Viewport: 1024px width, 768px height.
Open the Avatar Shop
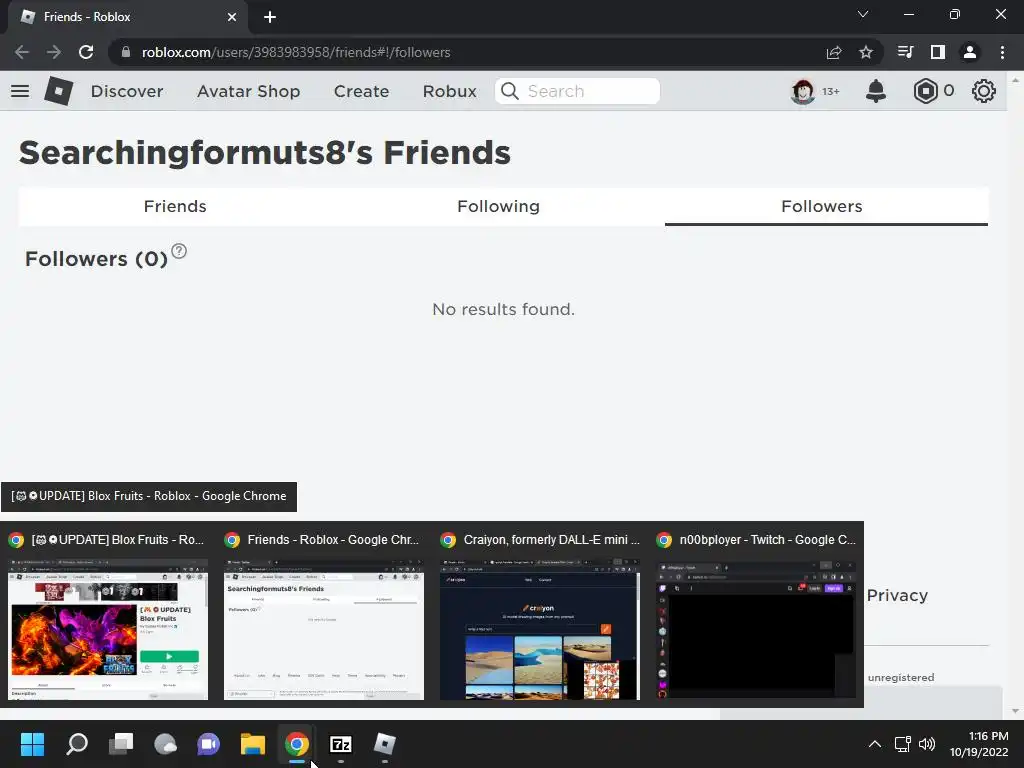point(248,91)
